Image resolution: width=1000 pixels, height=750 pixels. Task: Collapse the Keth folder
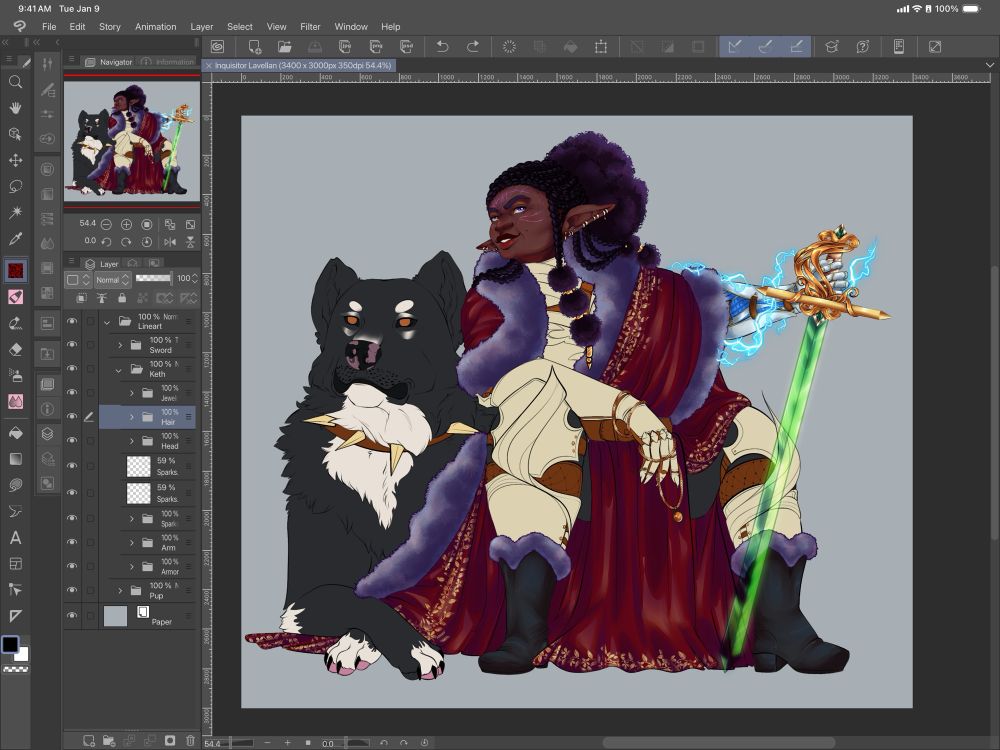119,369
